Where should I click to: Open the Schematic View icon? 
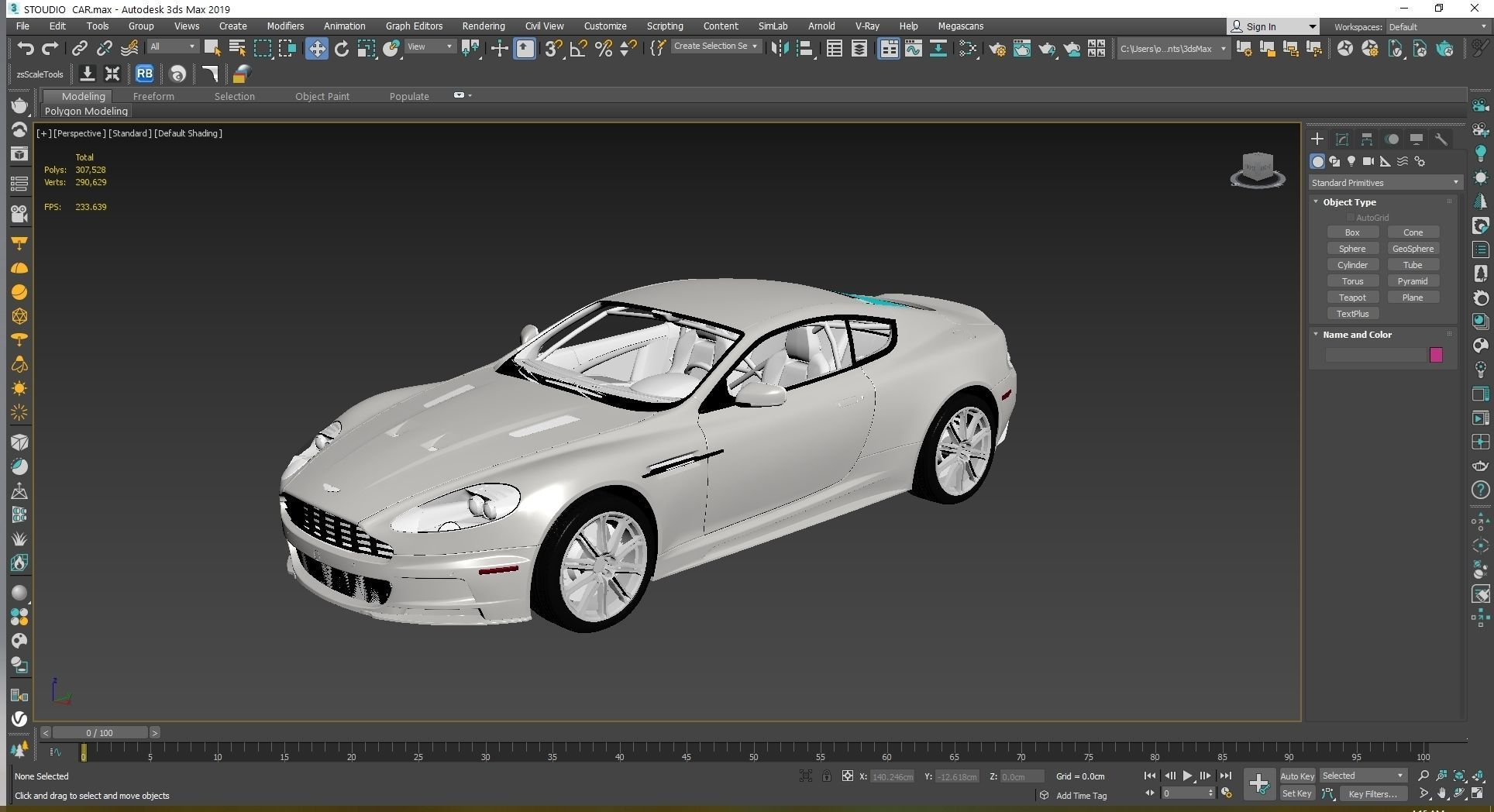[938, 49]
